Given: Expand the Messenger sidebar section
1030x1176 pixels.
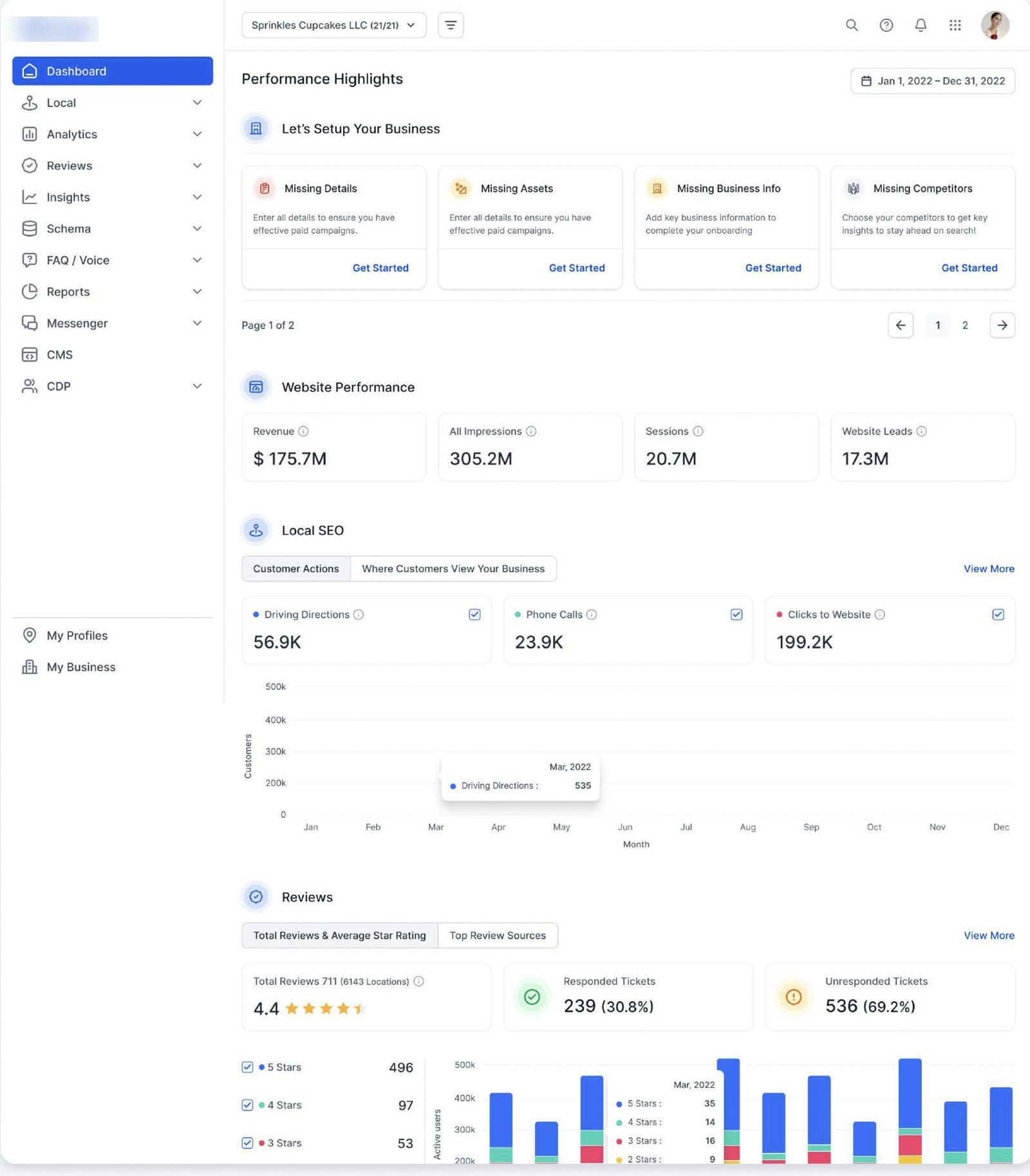Looking at the screenshot, I should point(113,323).
